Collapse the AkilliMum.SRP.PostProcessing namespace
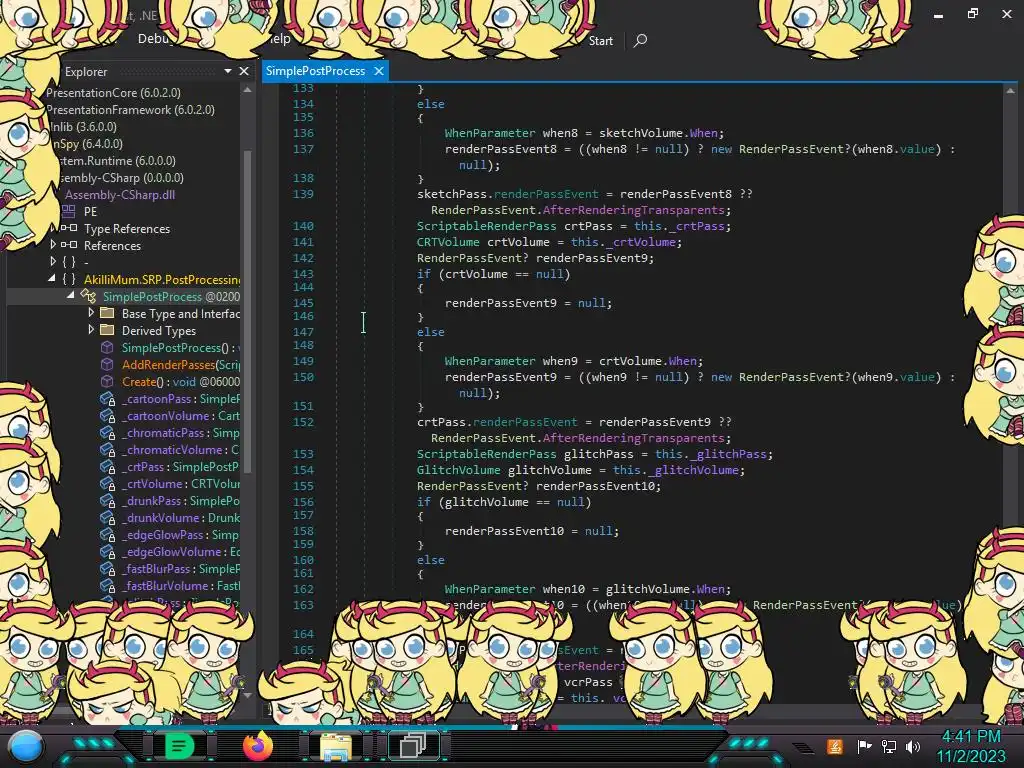 click(x=52, y=278)
